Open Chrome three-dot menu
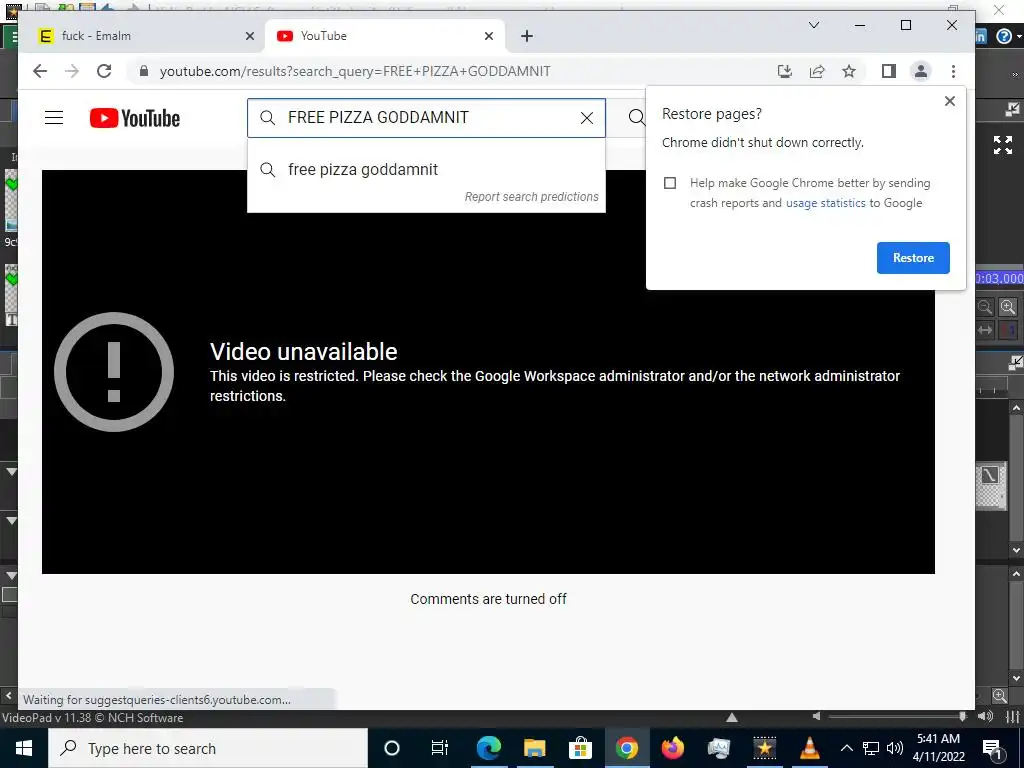Viewport: 1024px width, 768px height. coord(953,71)
